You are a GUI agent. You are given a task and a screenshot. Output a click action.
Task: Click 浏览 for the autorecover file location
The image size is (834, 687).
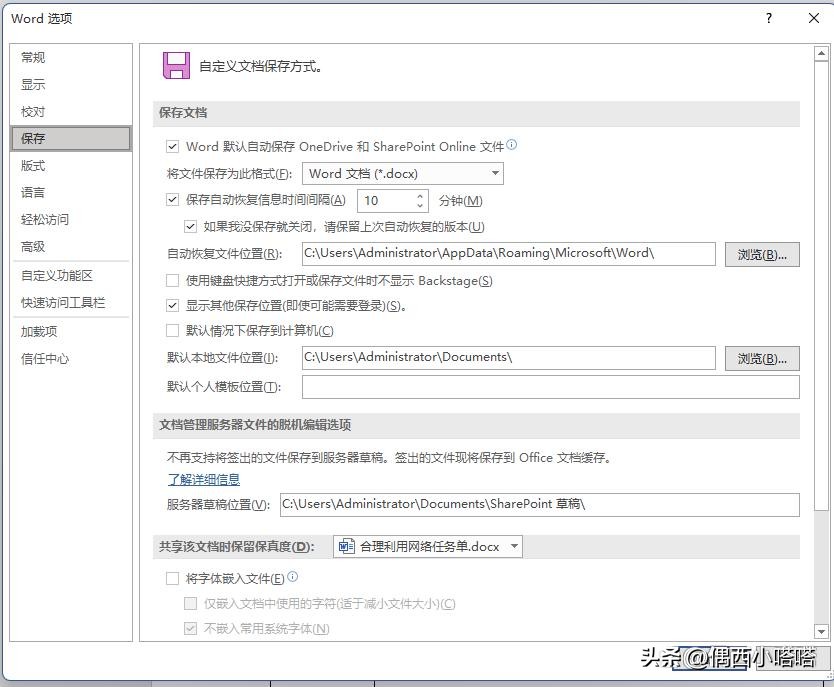761,254
